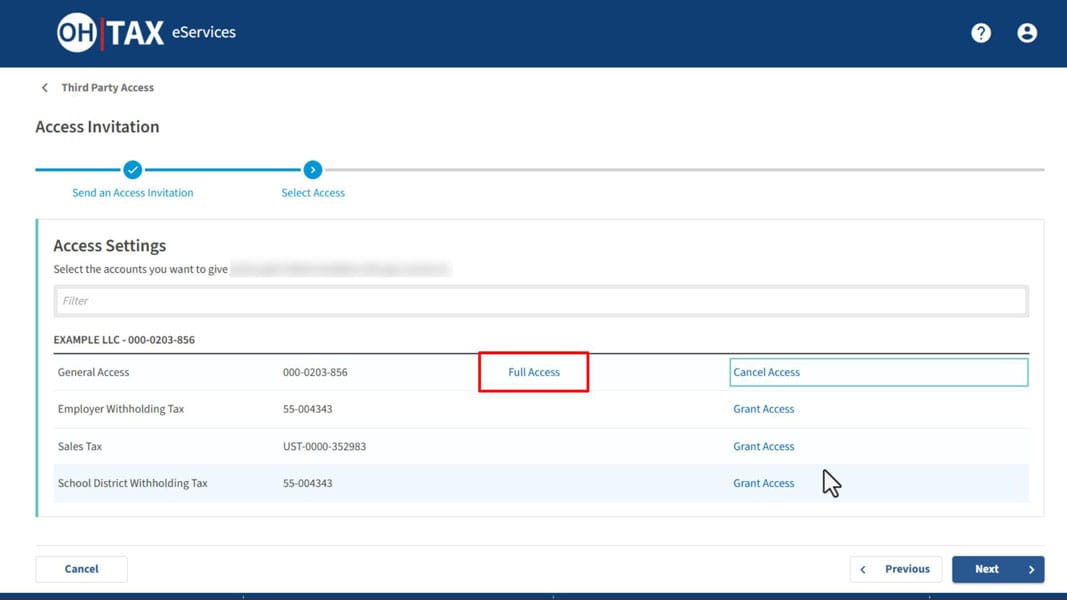This screenshot has width=1067, height=600.
Task: Click the OH TAX eServices logo
Action: (146, 32)
